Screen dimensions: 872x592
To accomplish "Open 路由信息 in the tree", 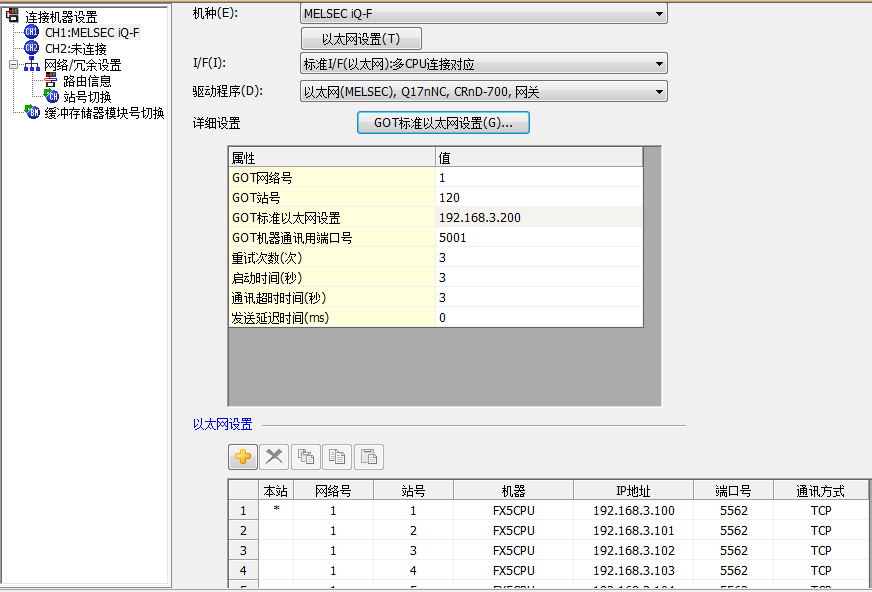I will (87, 81).
